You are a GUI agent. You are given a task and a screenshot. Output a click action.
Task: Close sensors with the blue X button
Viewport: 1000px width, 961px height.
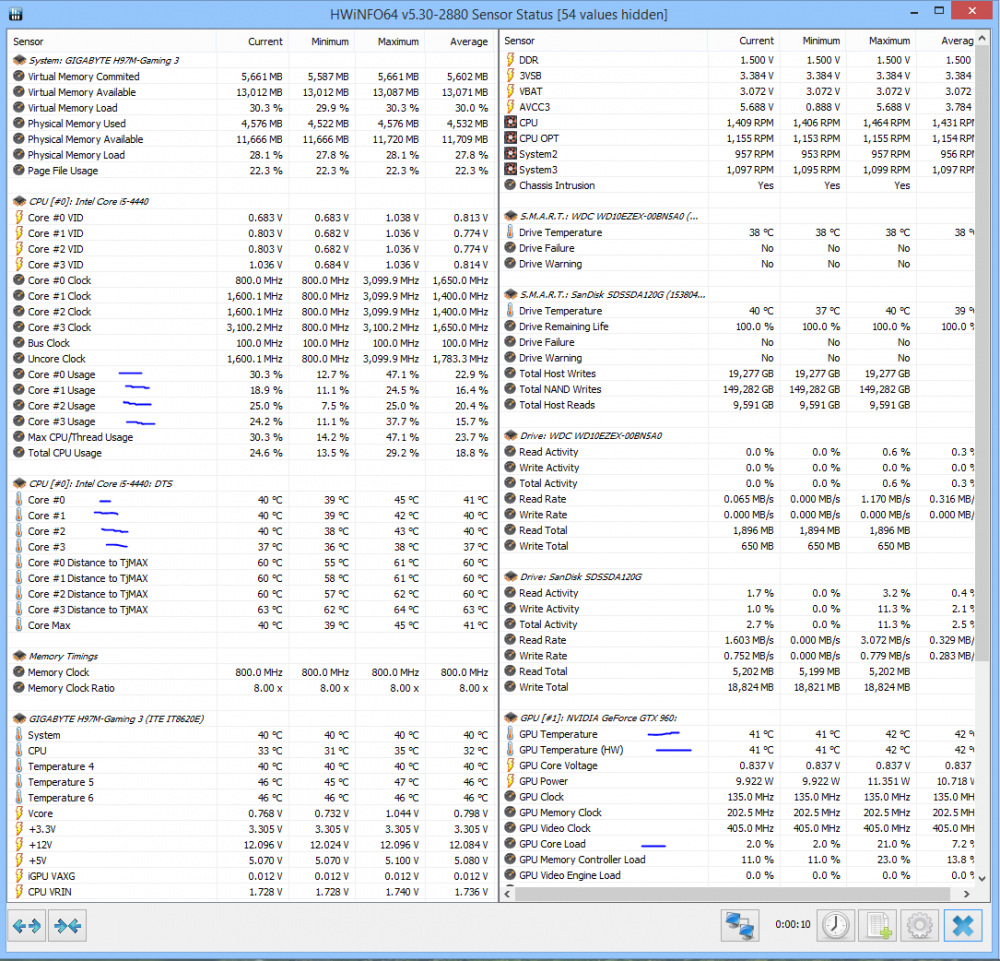click(963, 926)
